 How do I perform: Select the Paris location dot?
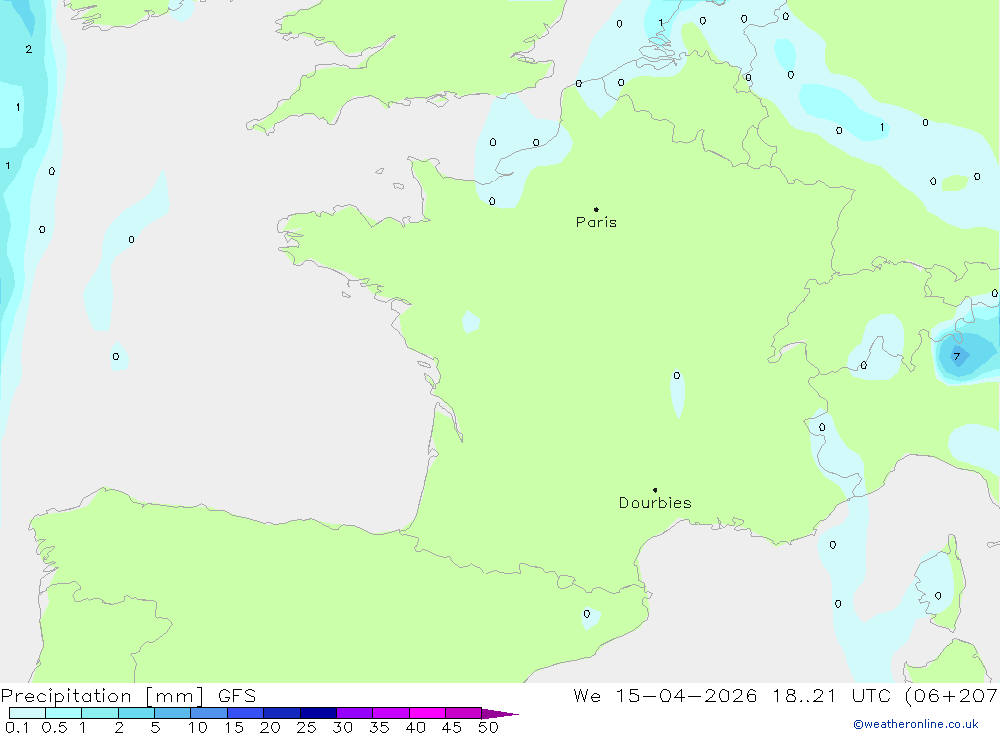596,209
